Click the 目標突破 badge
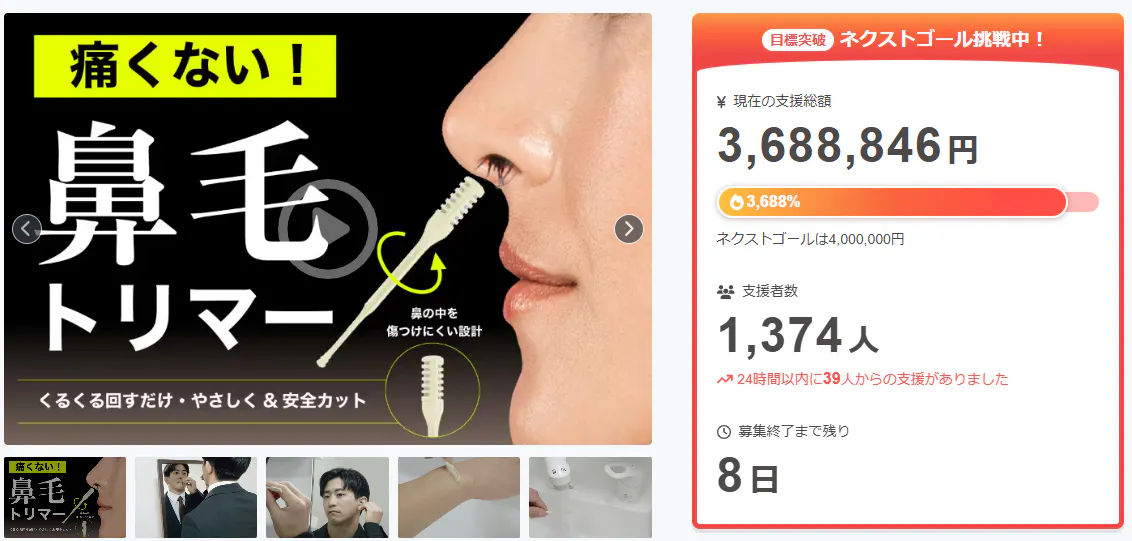Viewport: 1132px width, 541px height. coord(798,40)
